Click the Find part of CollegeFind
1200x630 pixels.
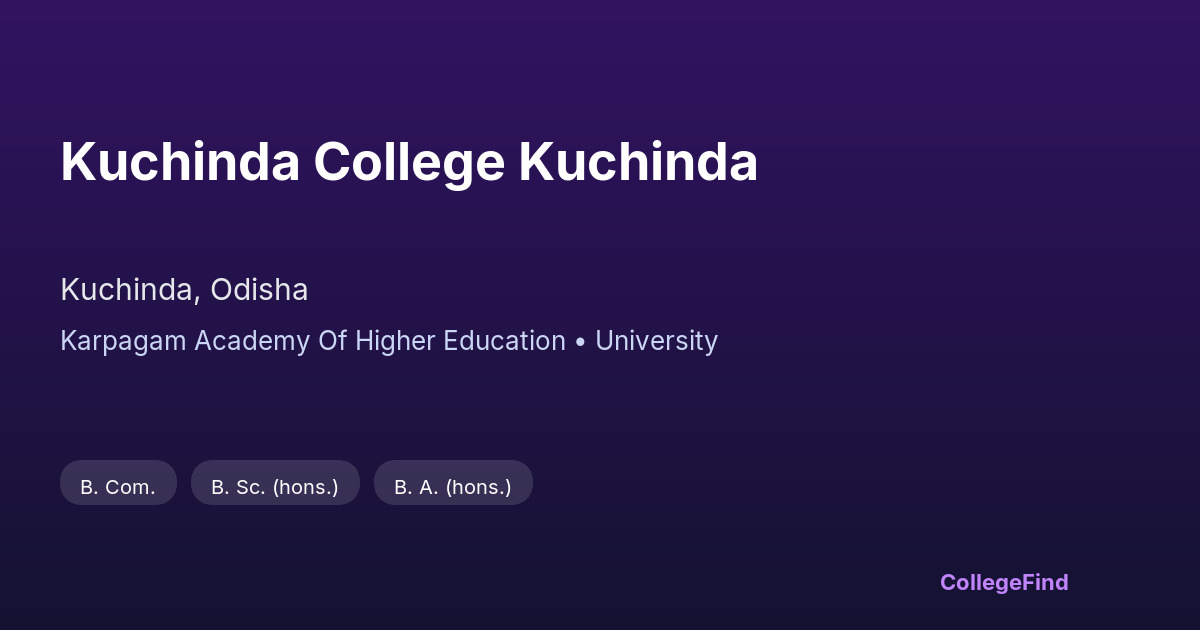pyautogui.click(x=1044, y=582)
